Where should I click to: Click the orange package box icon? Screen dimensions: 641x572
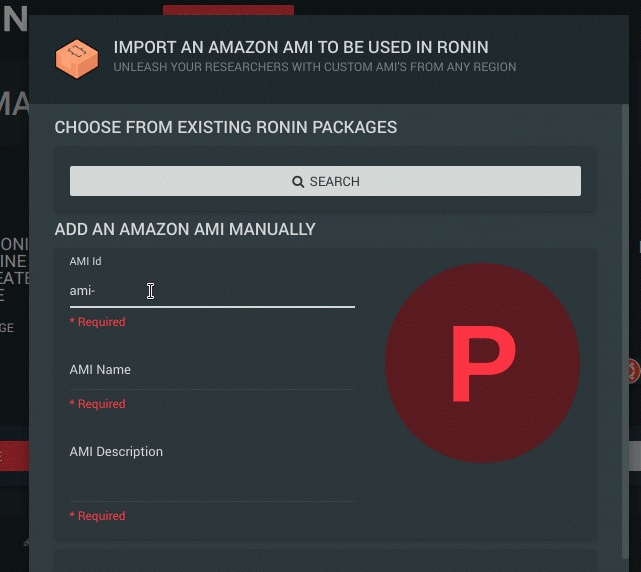click(77, 58)
